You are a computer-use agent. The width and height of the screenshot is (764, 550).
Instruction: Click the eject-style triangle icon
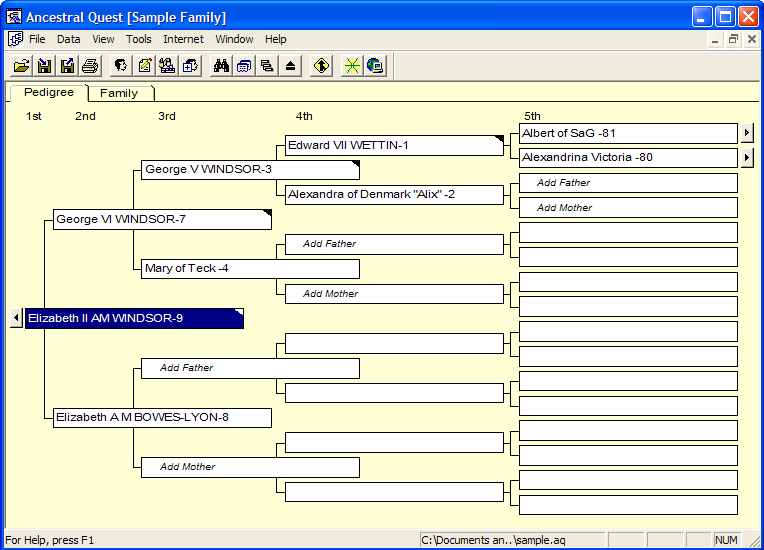(290, 66)
